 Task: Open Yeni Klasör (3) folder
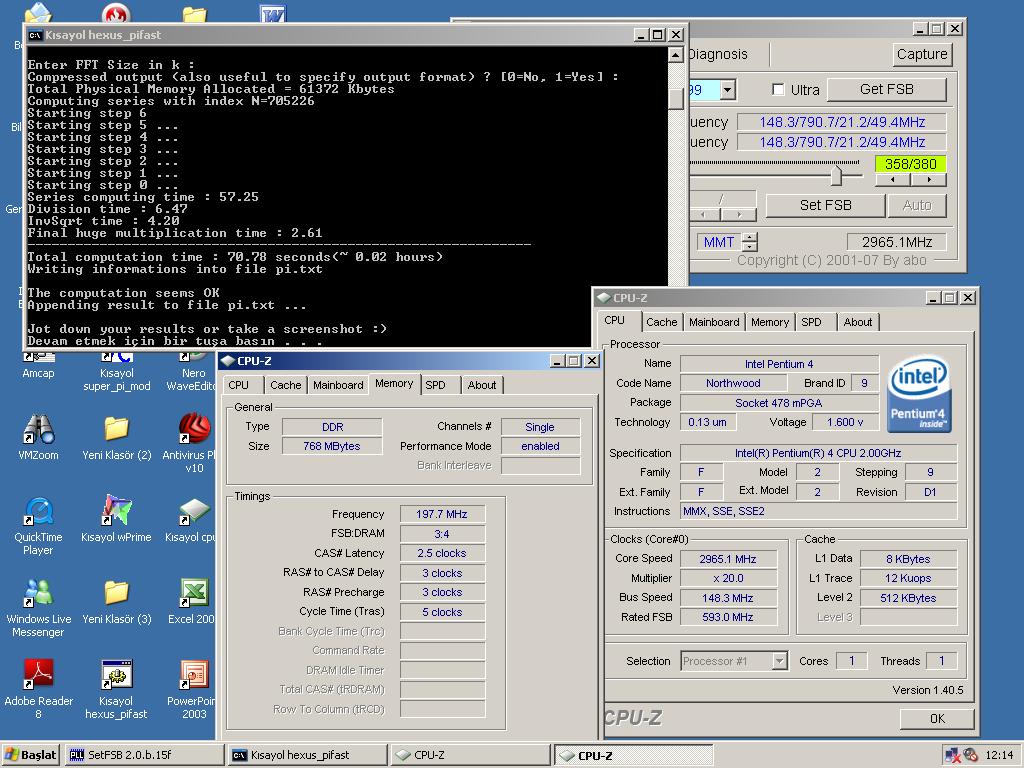[x=116, y=601]
